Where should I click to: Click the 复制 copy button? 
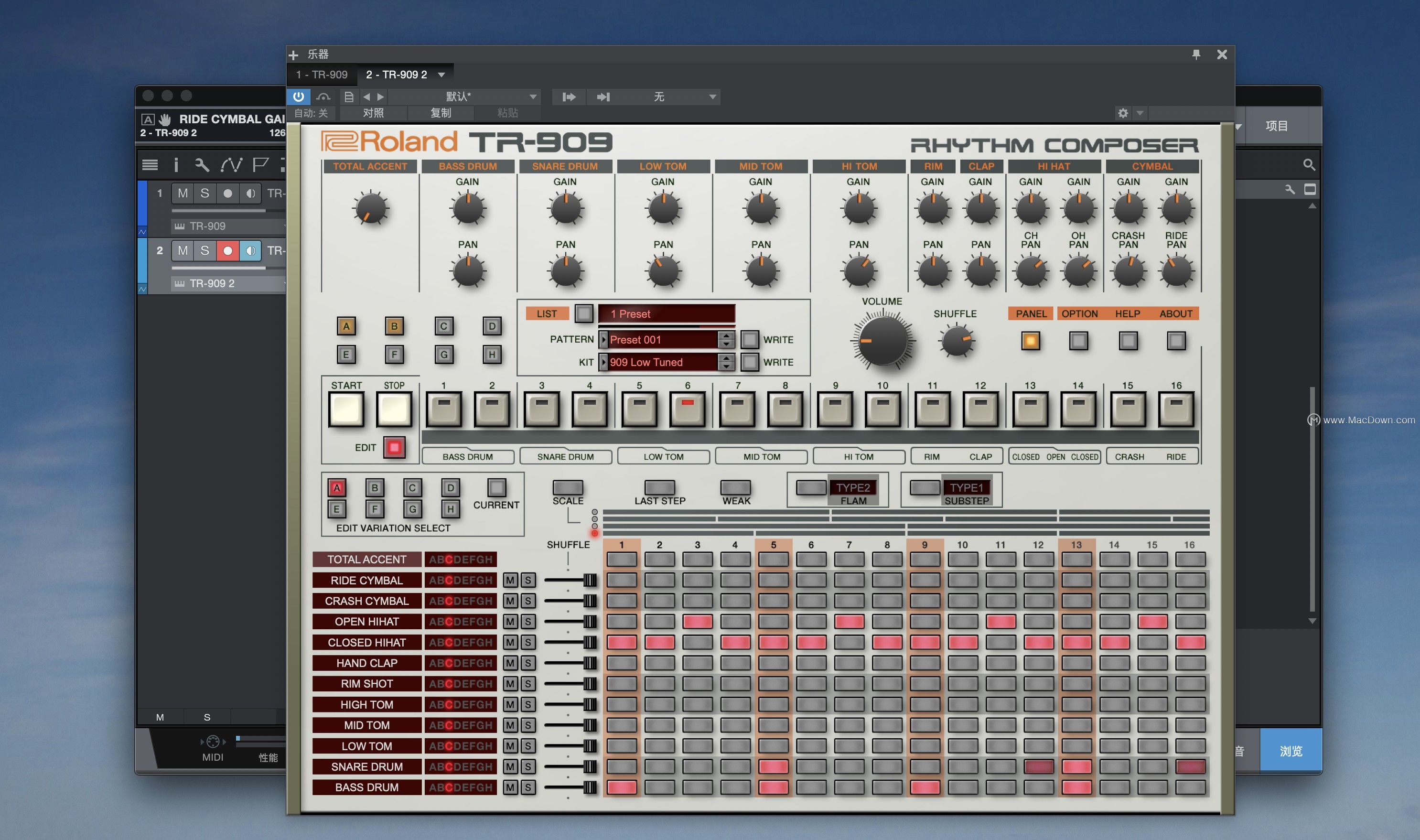coord(441,113)
